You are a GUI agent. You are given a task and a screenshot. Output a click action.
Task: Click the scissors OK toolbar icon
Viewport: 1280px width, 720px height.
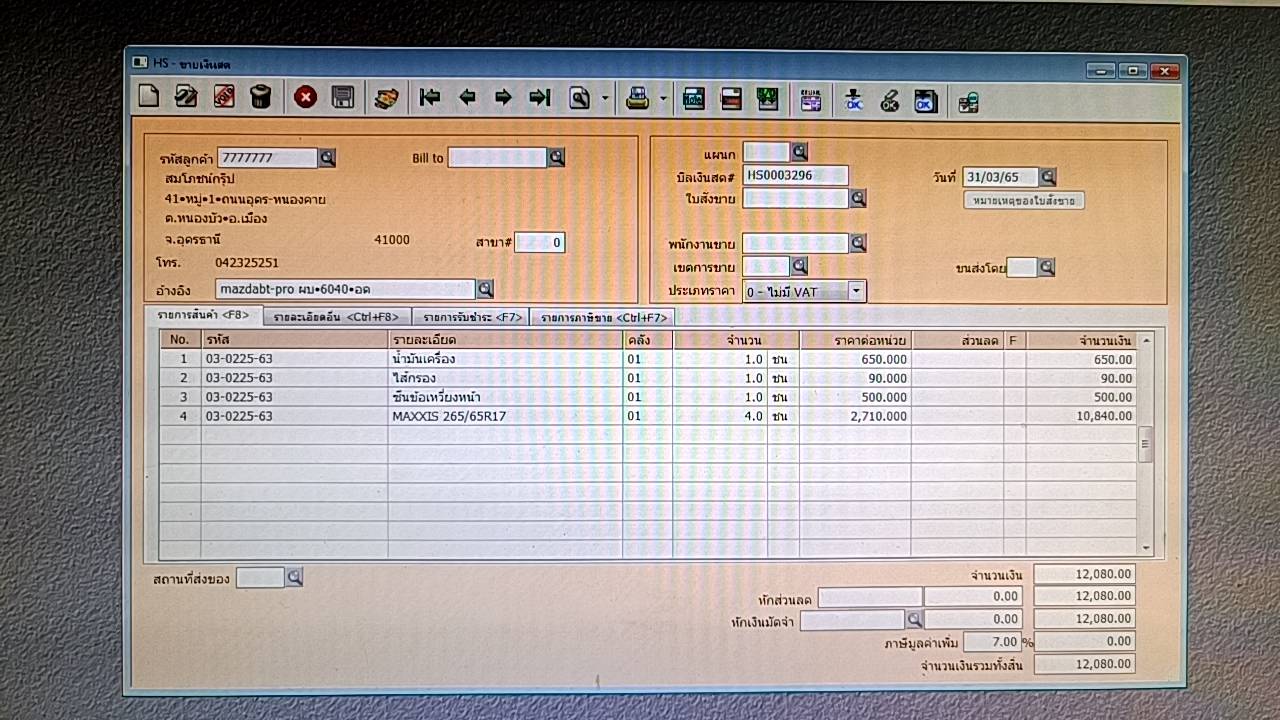tap(889, 100)
